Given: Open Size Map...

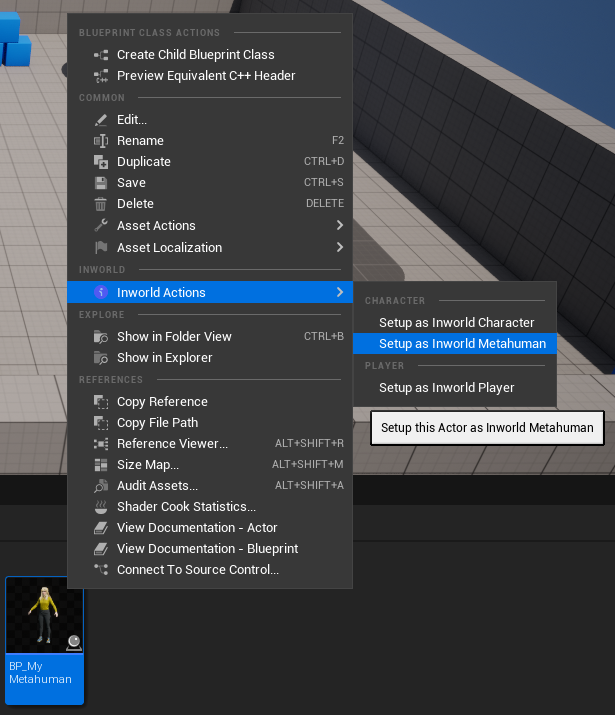Looking at the screenshot, I should tap(210, 464).
